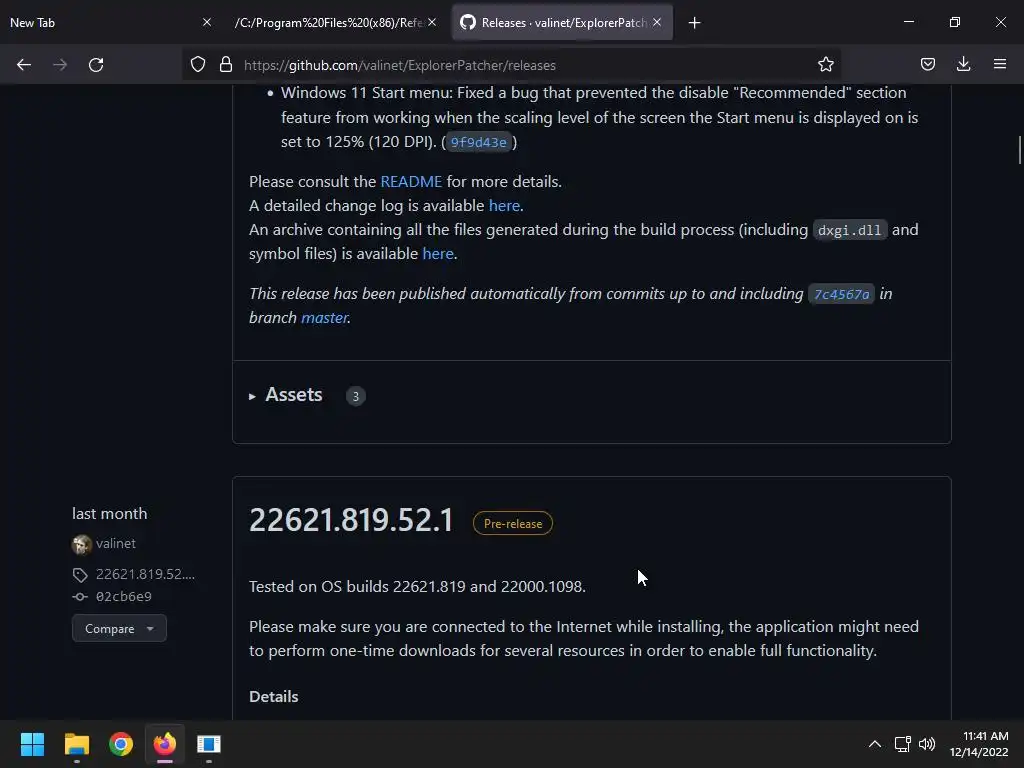Click the page vertical scrollbar thumb
1024x768 pixels.
point(1019,150)
